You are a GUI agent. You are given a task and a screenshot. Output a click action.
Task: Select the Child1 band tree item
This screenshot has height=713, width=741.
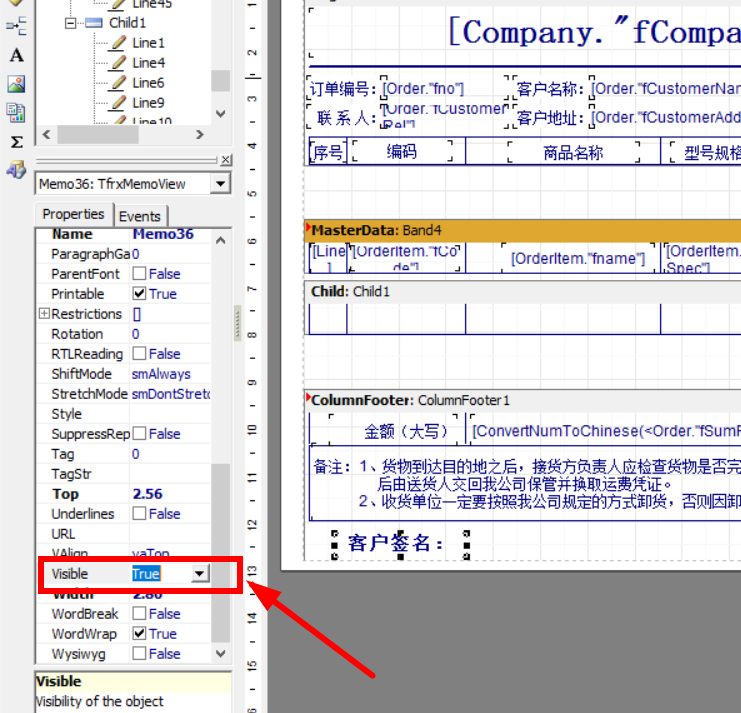coord(127,23)
